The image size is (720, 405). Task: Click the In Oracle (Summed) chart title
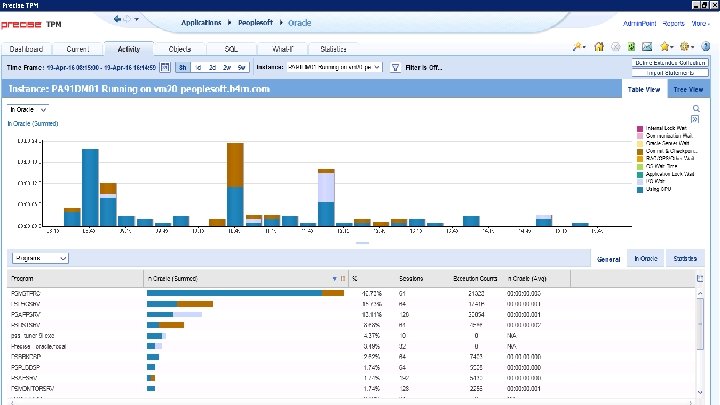[33, 124]
